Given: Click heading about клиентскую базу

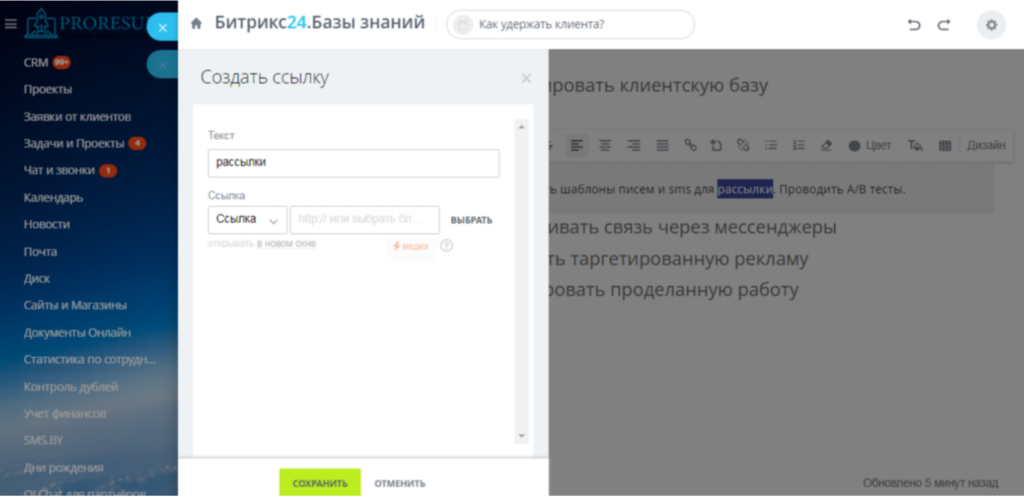Looking at the screenshot, I should [x=659, y=86].
